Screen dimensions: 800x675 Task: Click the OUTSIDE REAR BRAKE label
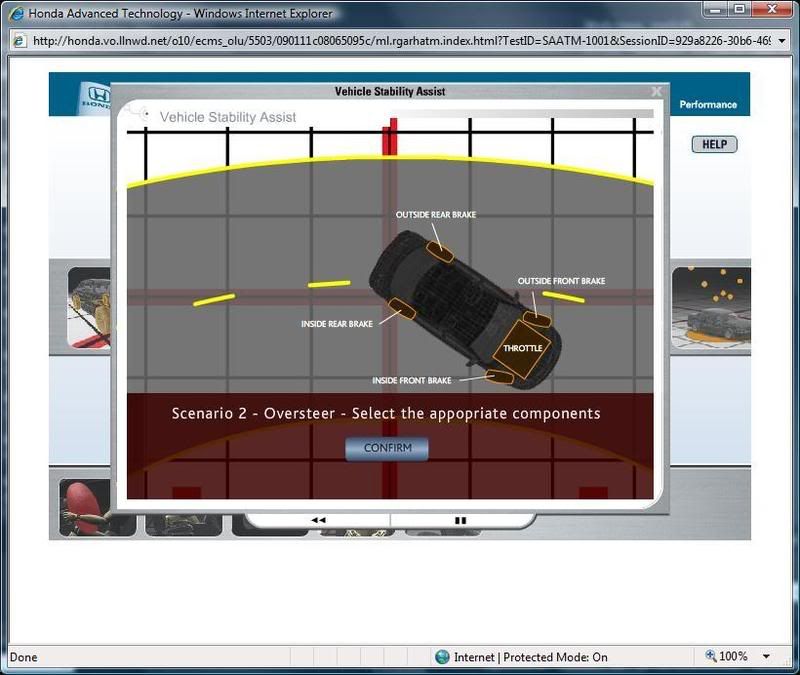[x=436, y=215]
